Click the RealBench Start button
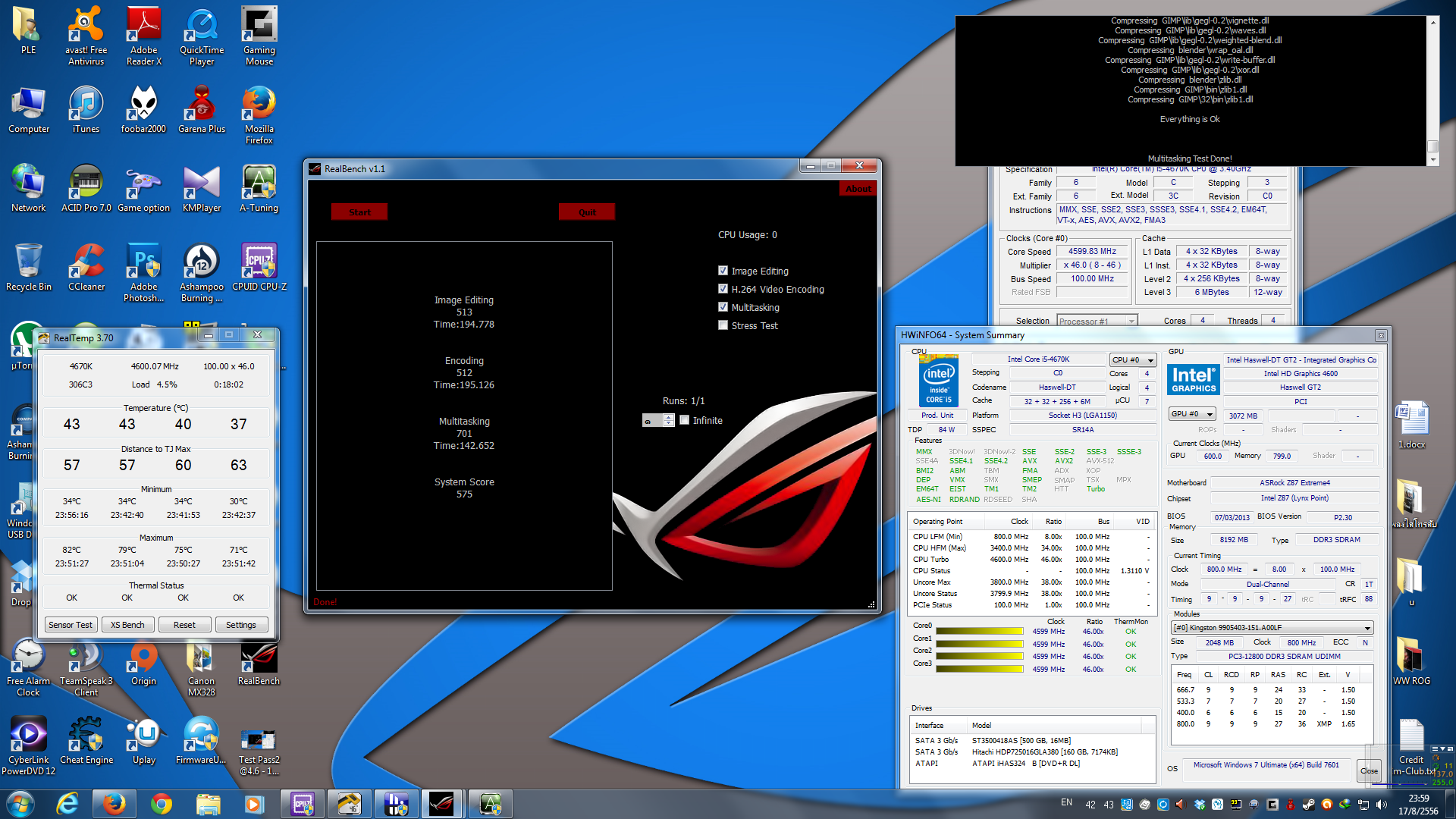This screenshot has height=819, width=1456. (359, 212)
